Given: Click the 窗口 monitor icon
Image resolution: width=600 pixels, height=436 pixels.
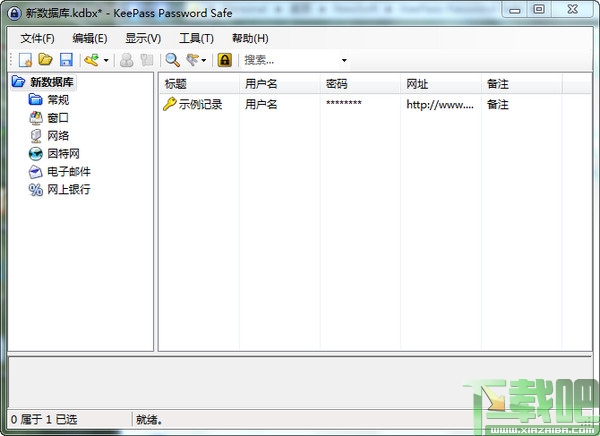Looking at the screenshot, I should pos(36,118).
